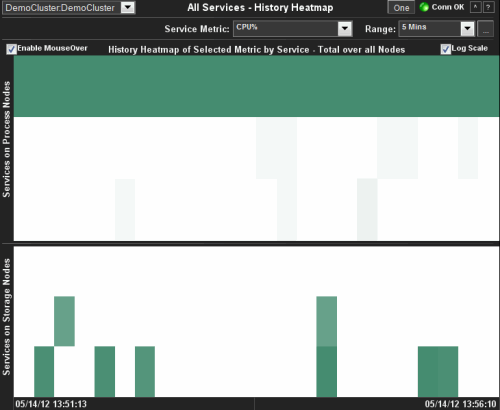The height and width of the screenshot is (410, 500).
Task: Toggle the Log Scale checkbox
Action: coord(446,49)
